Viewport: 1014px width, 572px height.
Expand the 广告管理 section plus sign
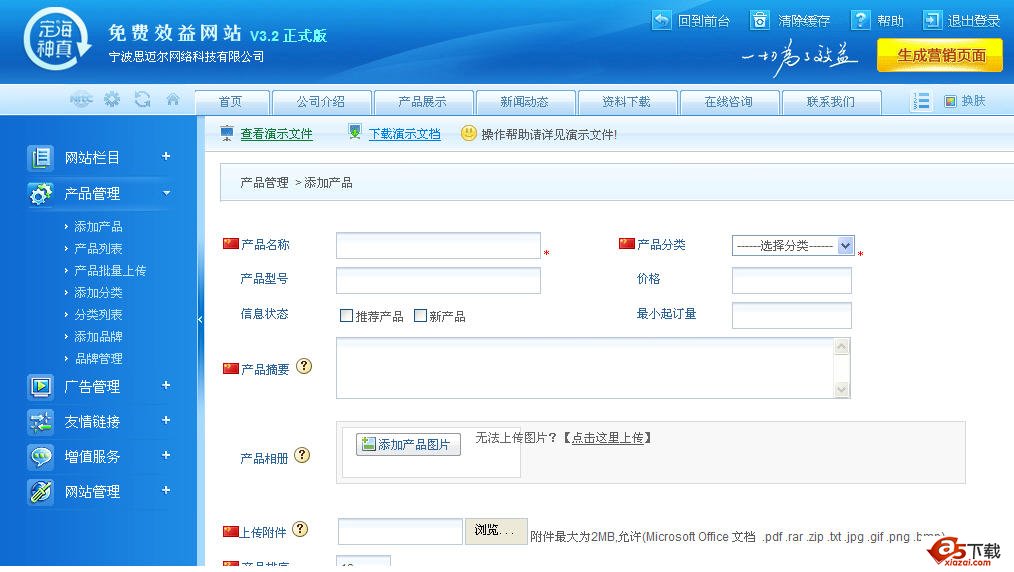coord(166,385)
